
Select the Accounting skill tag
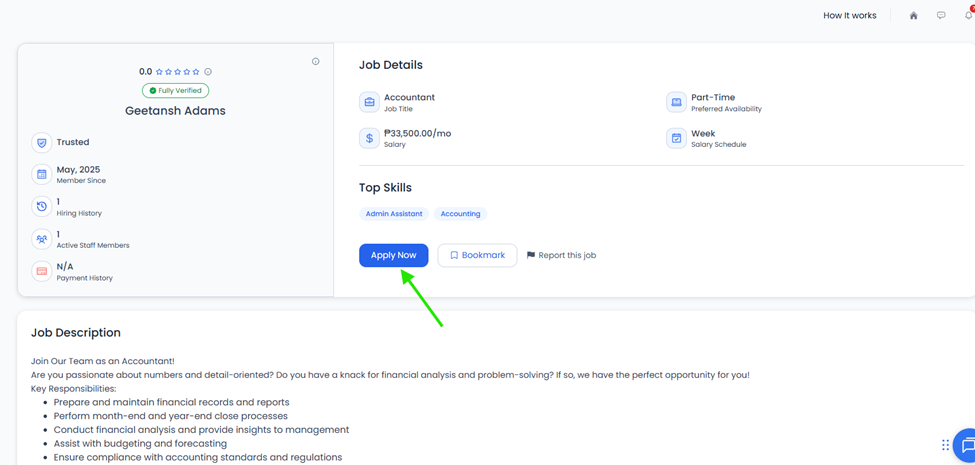460,214
